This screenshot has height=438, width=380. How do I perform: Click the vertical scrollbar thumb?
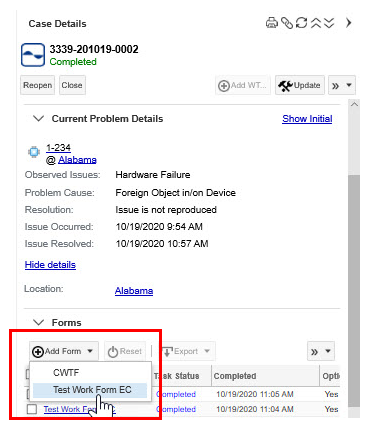click(x=354, y=290)
